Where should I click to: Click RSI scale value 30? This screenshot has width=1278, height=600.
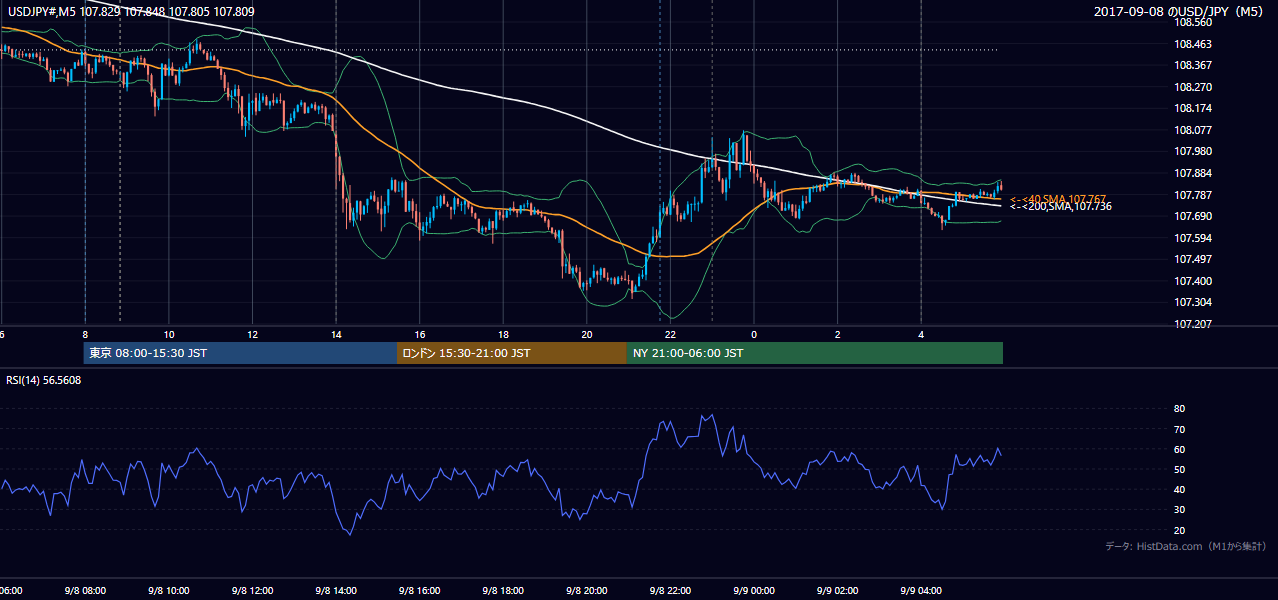[x=1179, y=510]
